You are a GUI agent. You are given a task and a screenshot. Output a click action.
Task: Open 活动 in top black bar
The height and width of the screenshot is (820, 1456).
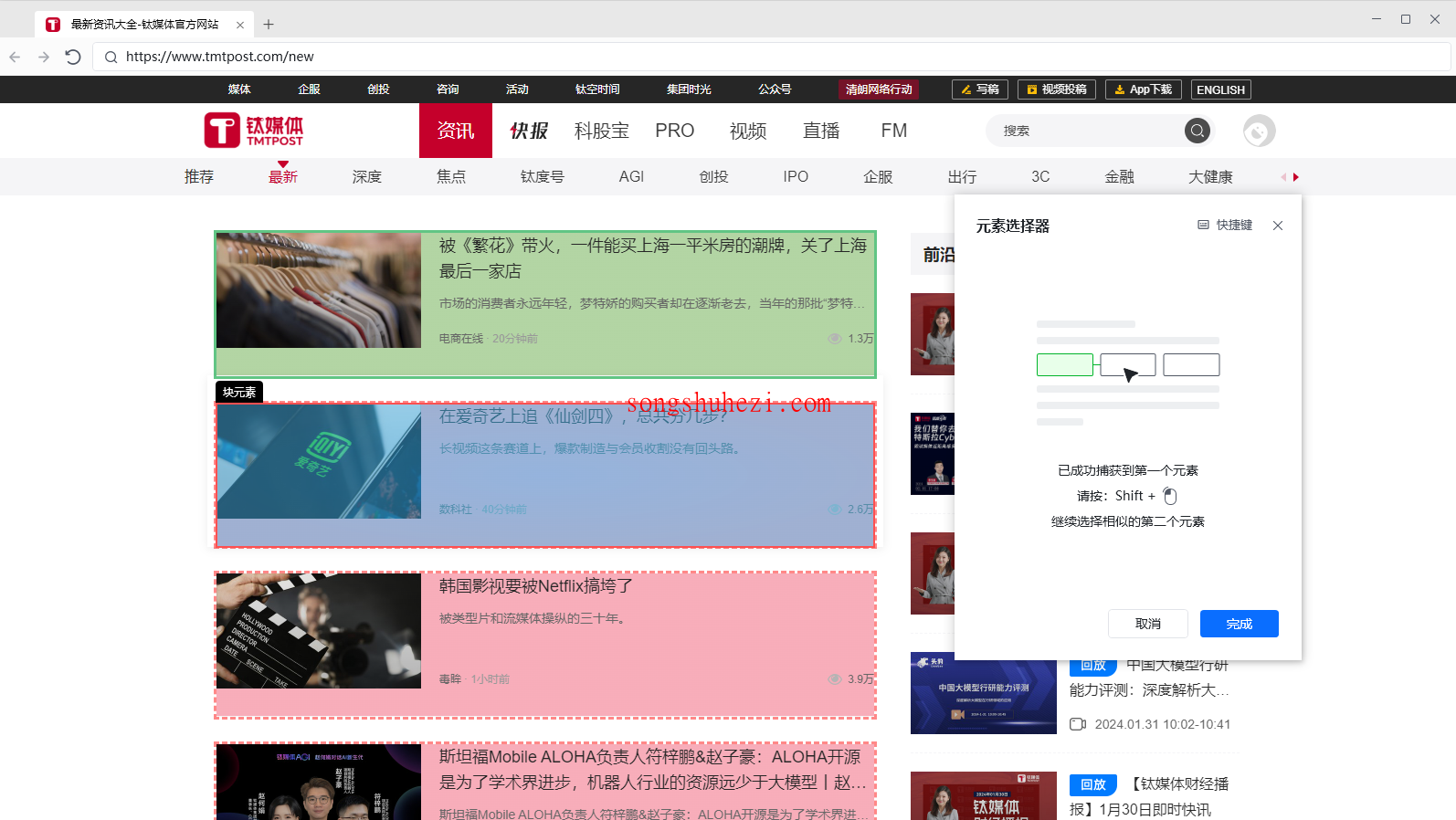517,89
